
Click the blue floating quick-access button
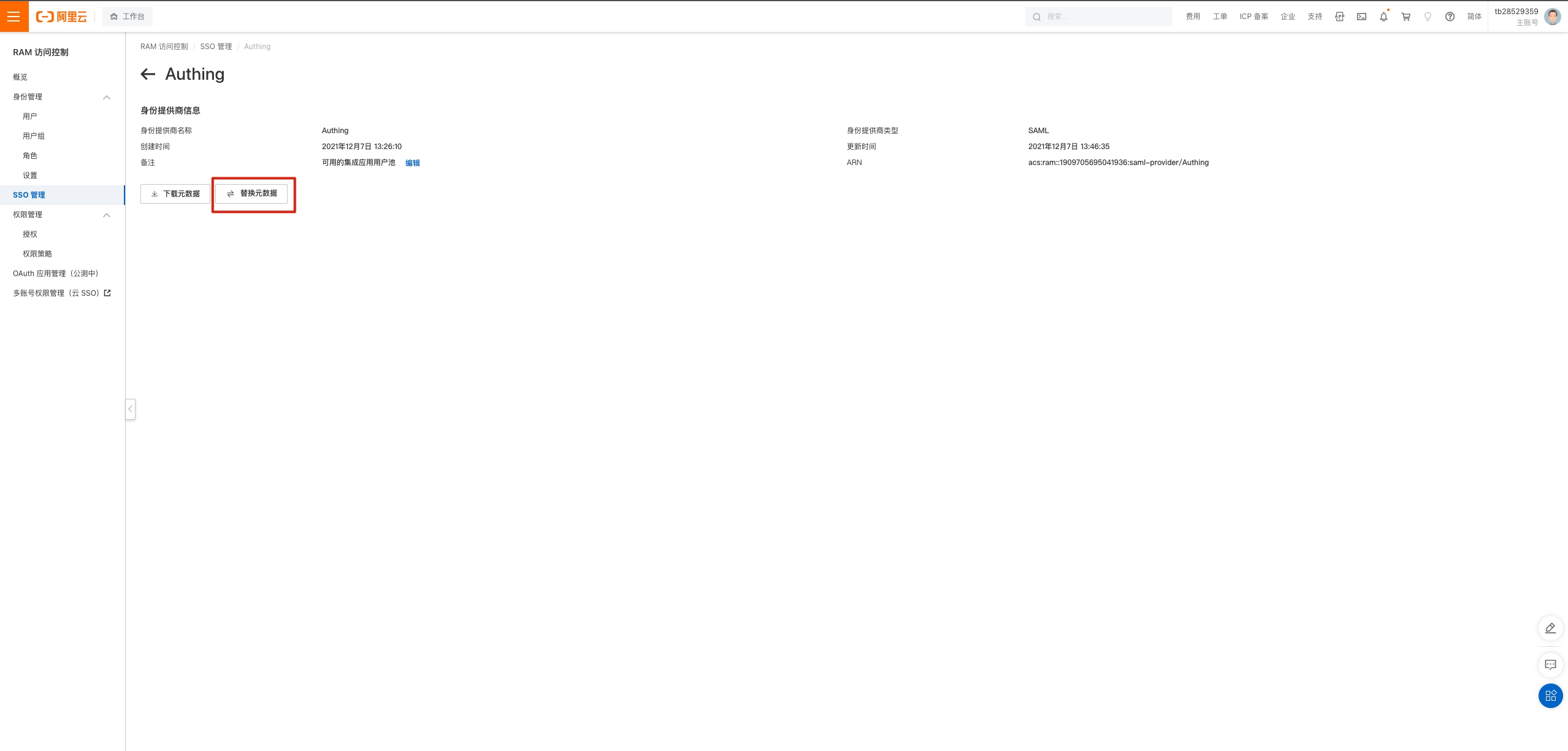pyautogui.click(x=1550, y=696)
